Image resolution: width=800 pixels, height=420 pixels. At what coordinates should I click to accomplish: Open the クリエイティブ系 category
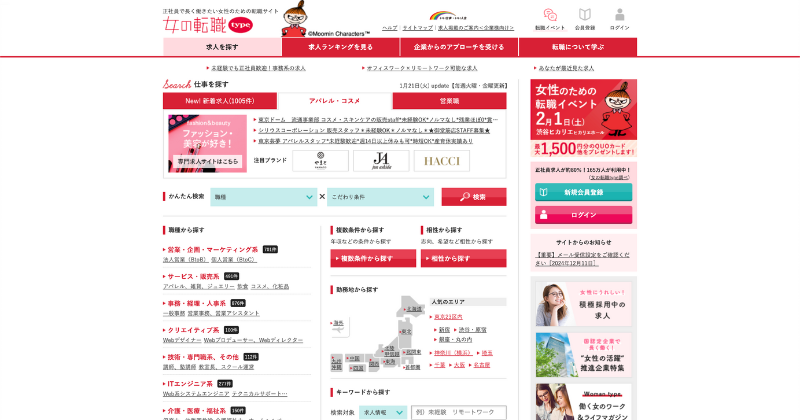click(x=193, y=330)
